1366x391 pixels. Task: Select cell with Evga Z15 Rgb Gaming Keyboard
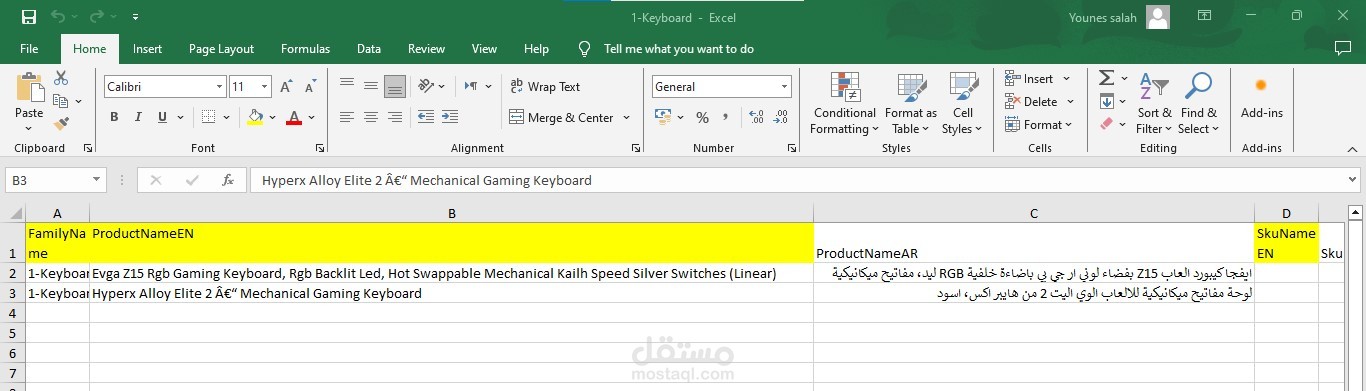[451, 273]
